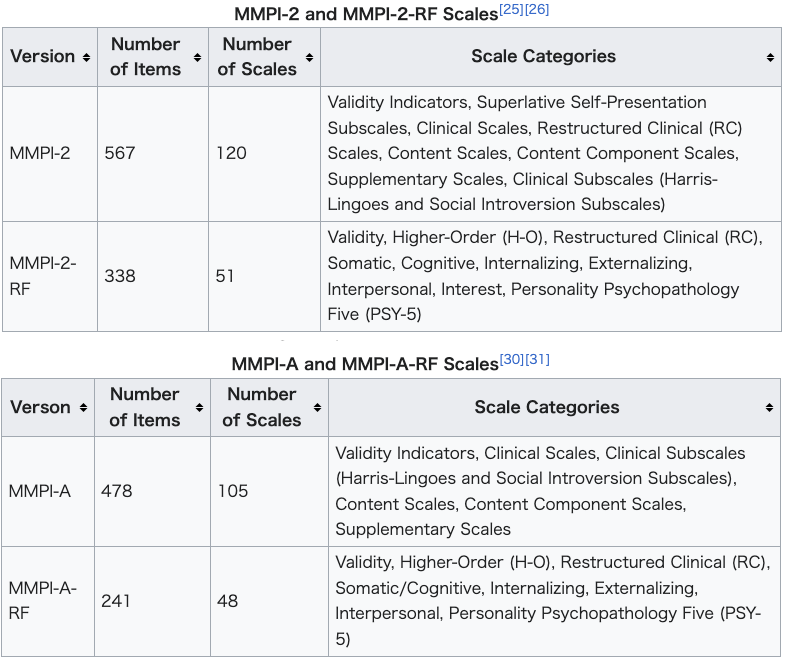Screen dimensions: 787x662
Task: Sort MMPI-A table by Number of Scales arrow
Action: pyautogui.click(x=317, y=408)
